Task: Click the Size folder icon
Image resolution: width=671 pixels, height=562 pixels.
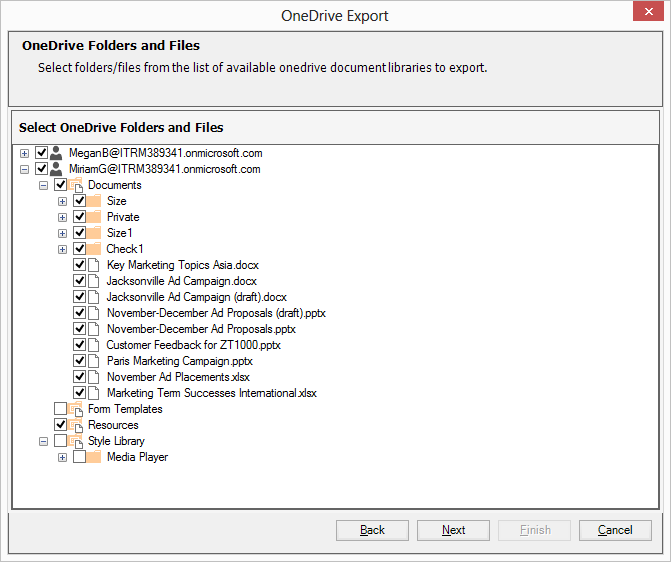Action: click(x=94, y=201)
